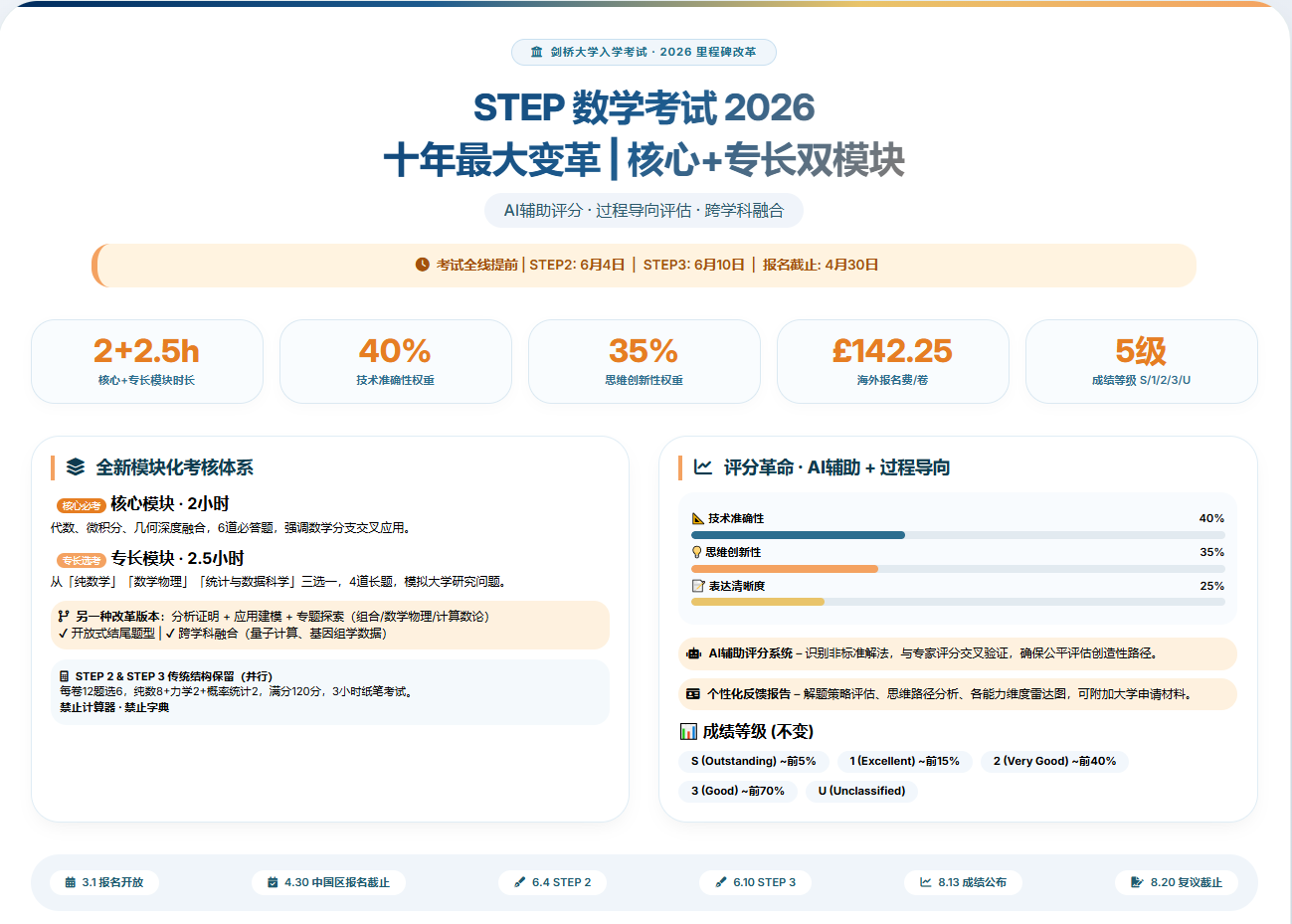Click the lightbulb icon beside 思维创新性
The height and width of the screenshot is (924, 1292).
tap(696, 552)
